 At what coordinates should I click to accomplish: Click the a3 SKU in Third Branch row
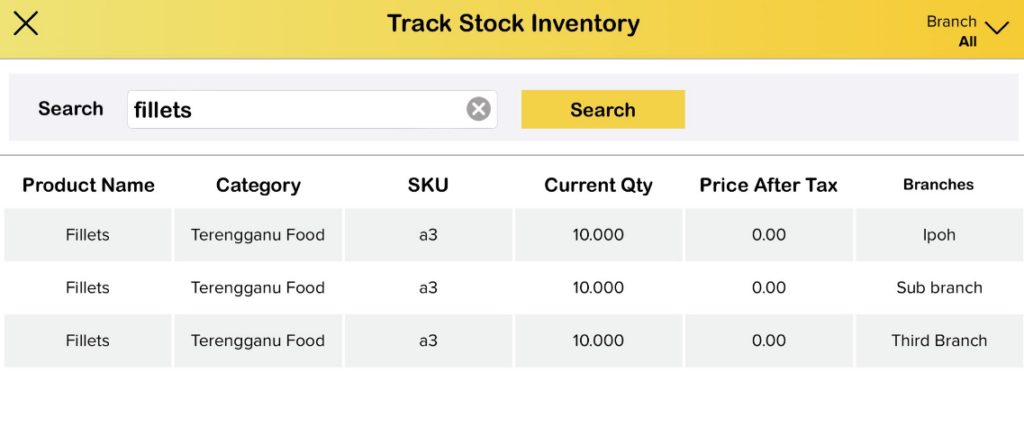click(x=428, y=341)
